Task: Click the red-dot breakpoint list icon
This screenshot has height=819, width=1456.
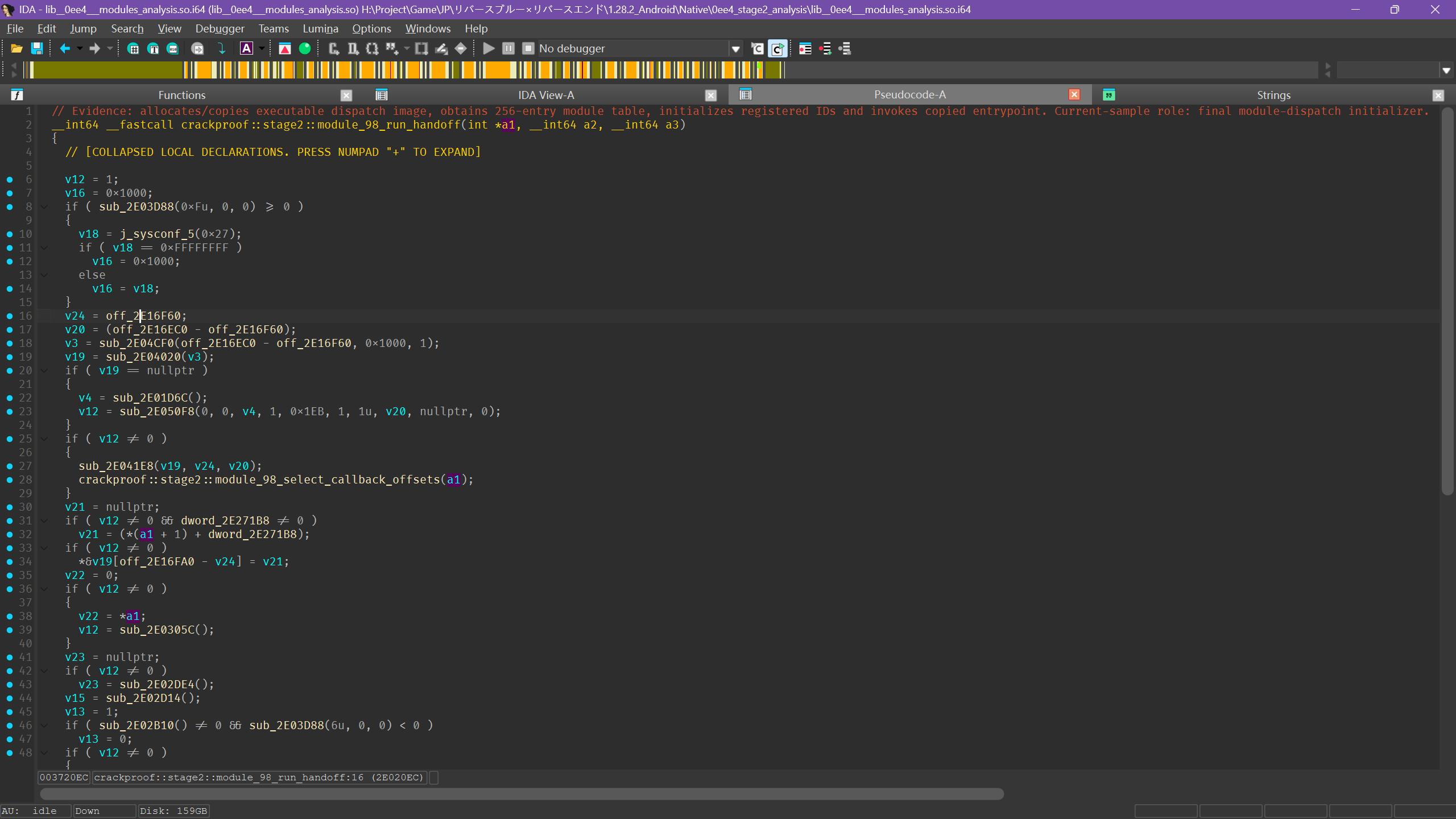Action: tap(805, 49)
